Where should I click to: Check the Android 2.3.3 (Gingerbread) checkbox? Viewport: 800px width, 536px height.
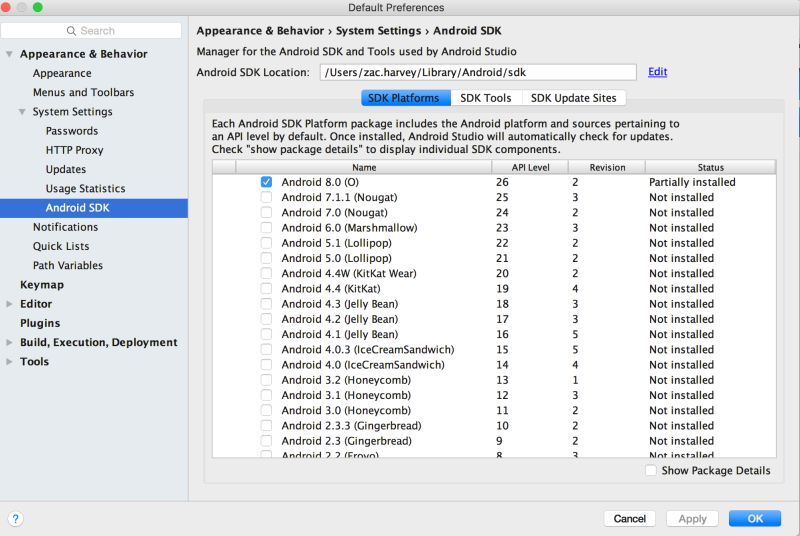click(266, 425)
